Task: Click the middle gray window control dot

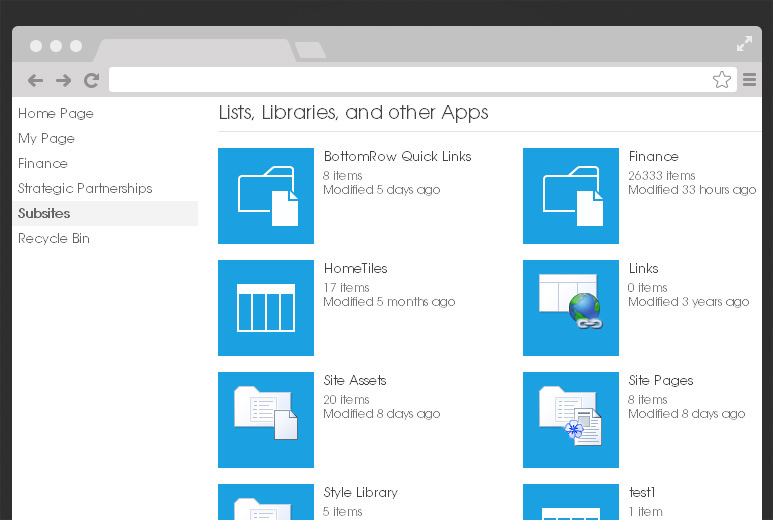Action: tap(56, 46)
